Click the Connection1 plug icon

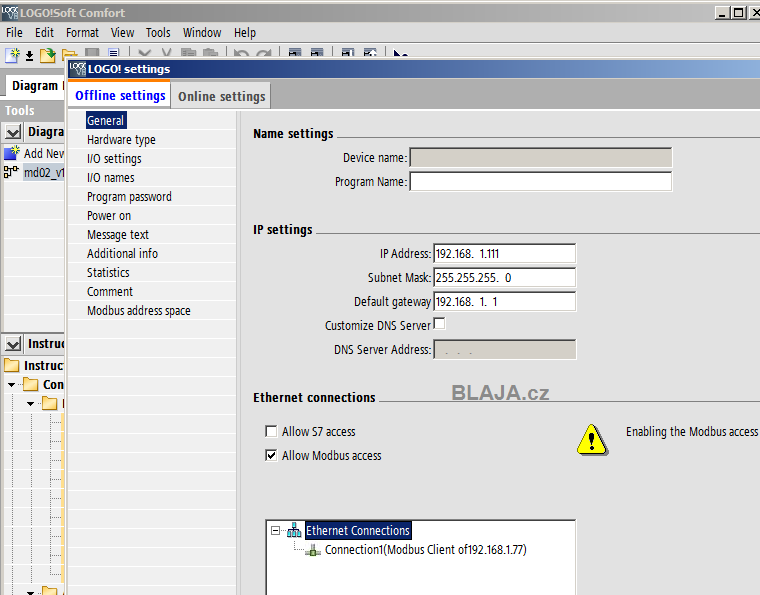313,550
